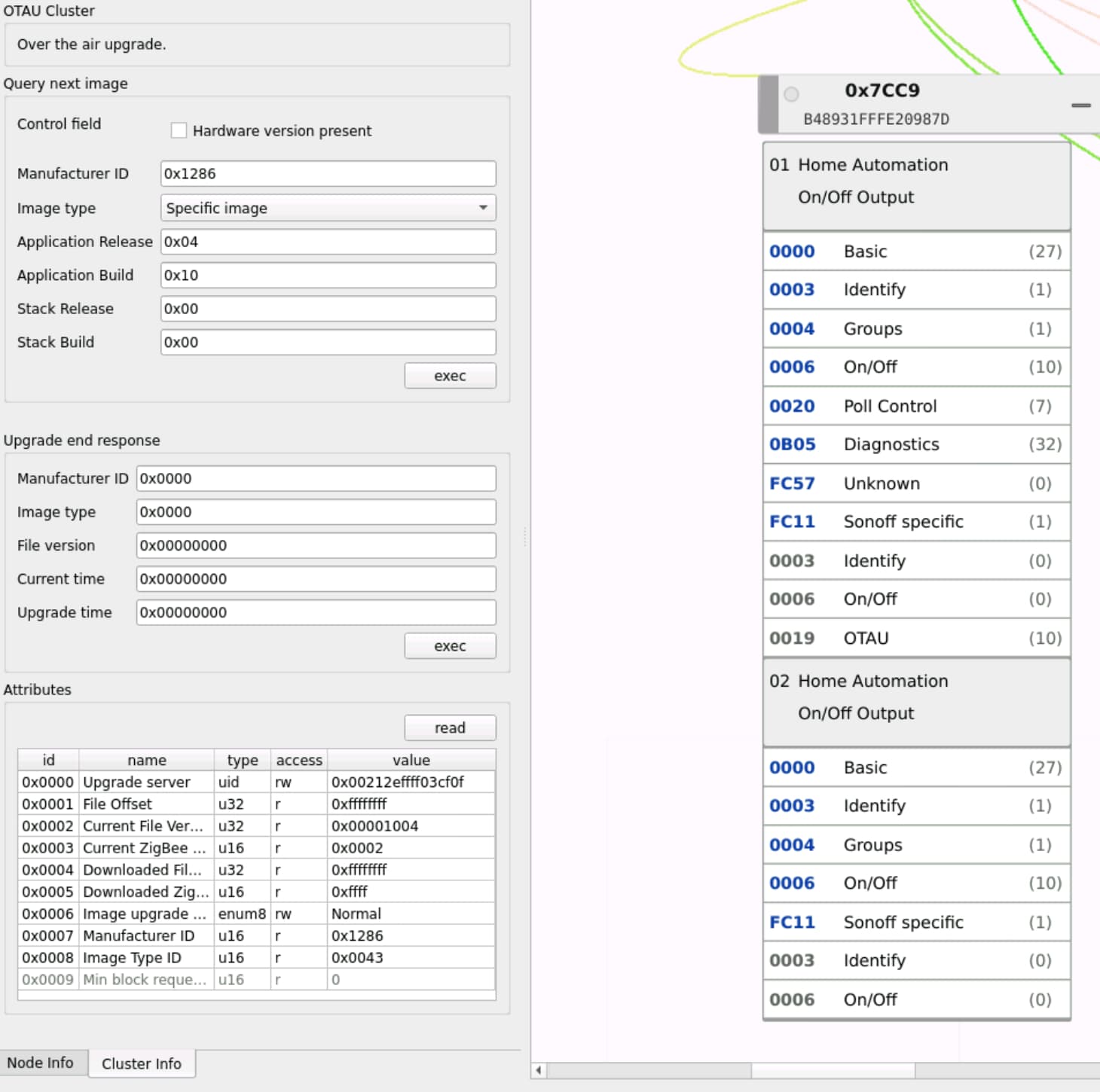Click the scrollbar left arrow
This screenshot has width=1100, height=1092.
point(539,1070)
